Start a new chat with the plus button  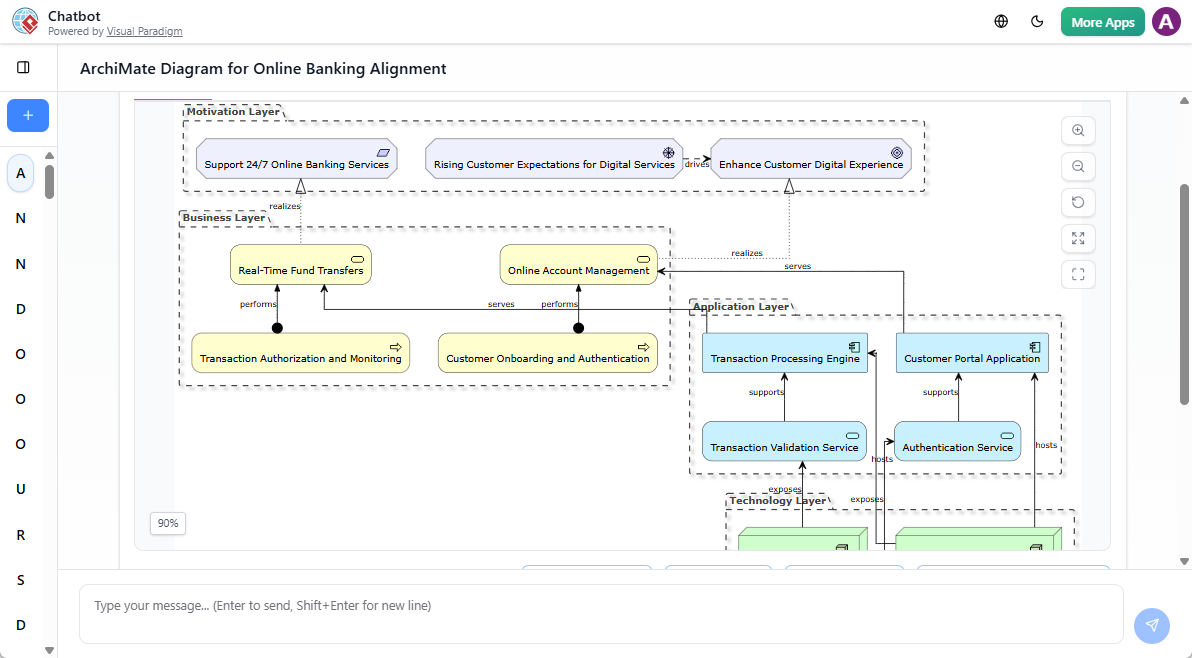click(27, 115)
